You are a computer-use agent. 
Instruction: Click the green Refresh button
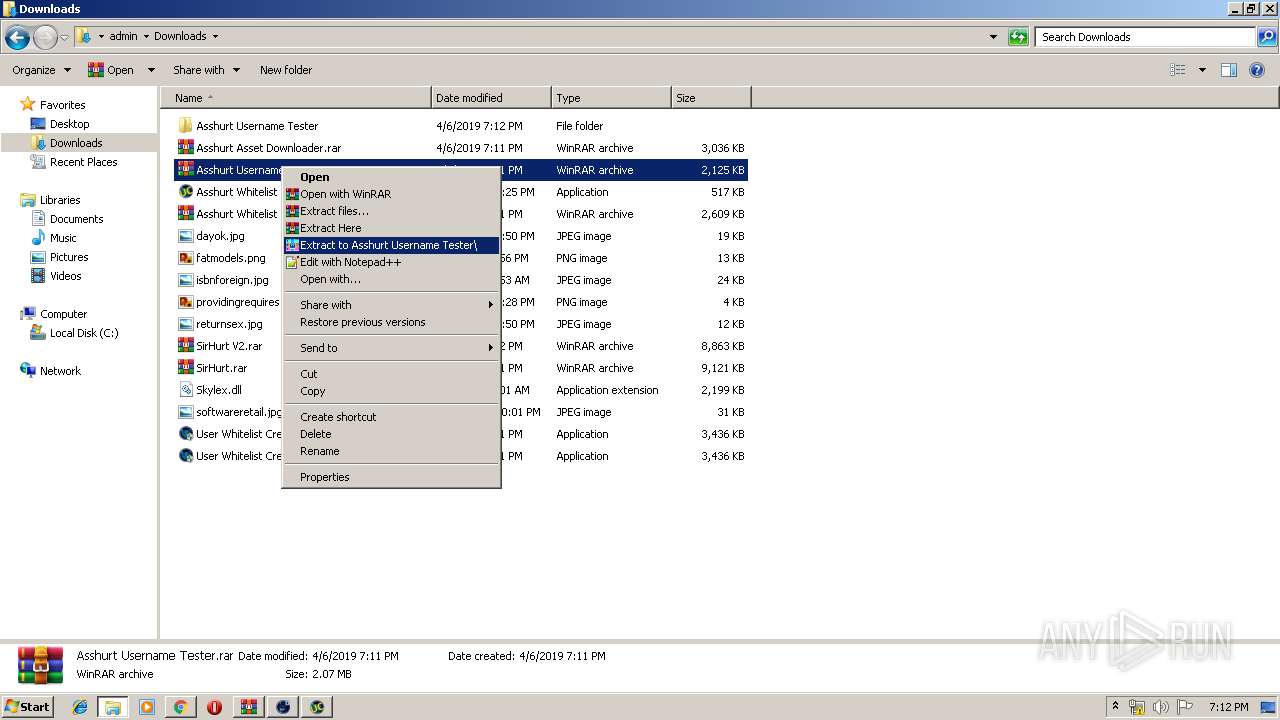coord(1018,37)
